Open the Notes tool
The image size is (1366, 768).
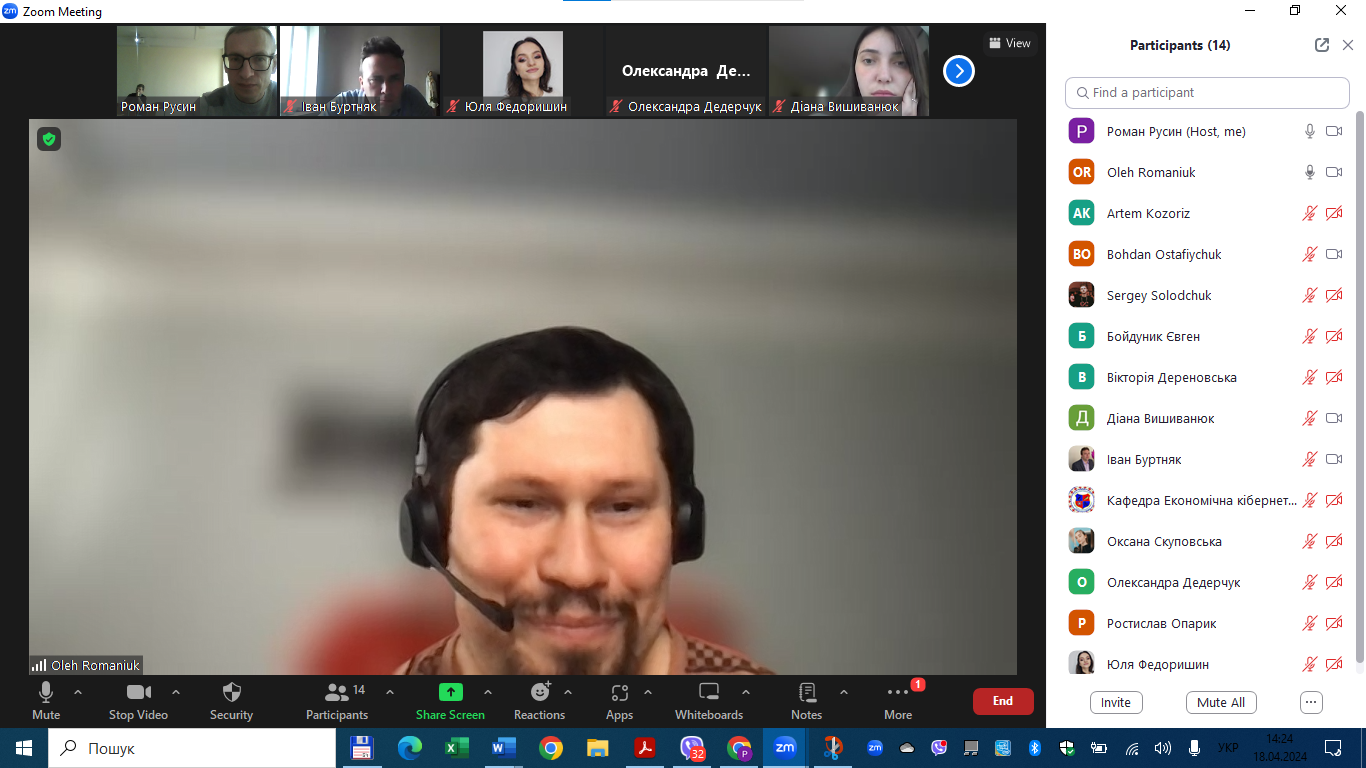[x=806, y=692]
